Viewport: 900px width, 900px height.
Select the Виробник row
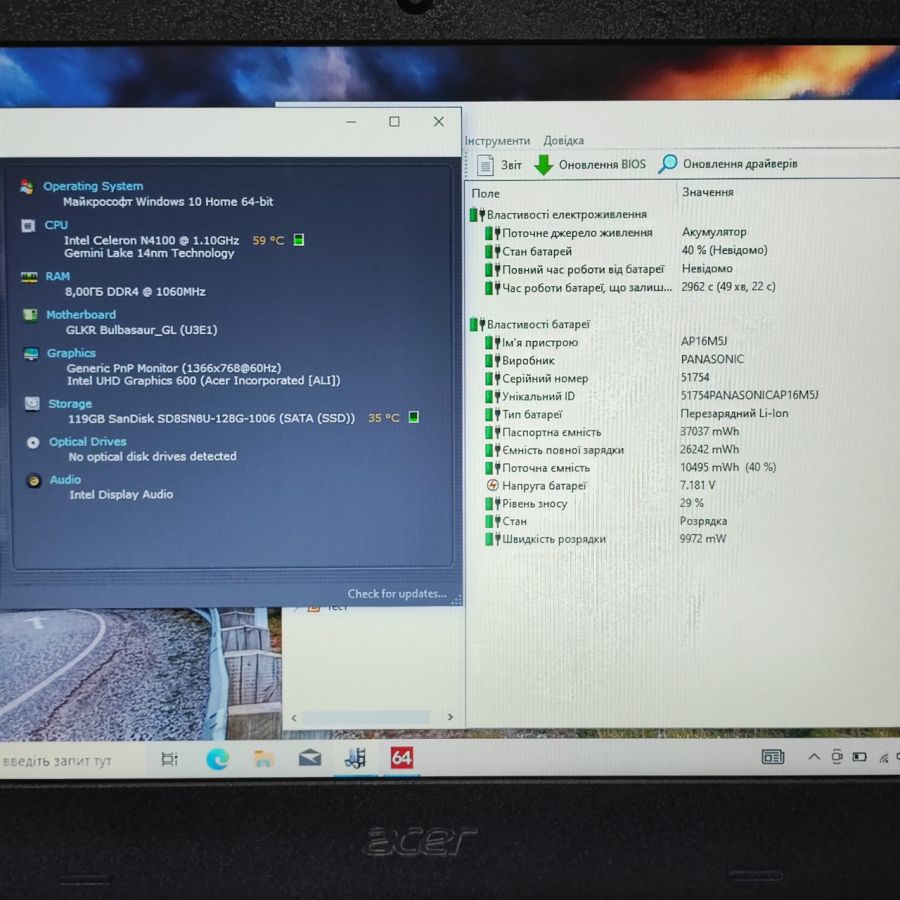click(614, 360)
